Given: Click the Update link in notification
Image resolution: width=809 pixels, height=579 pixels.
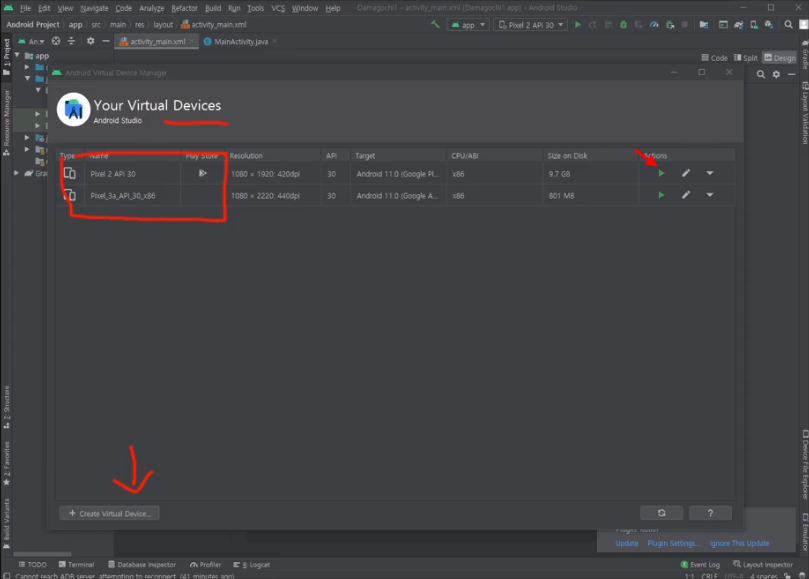Looking at the screenshot, I should click(x=626, y=543).
